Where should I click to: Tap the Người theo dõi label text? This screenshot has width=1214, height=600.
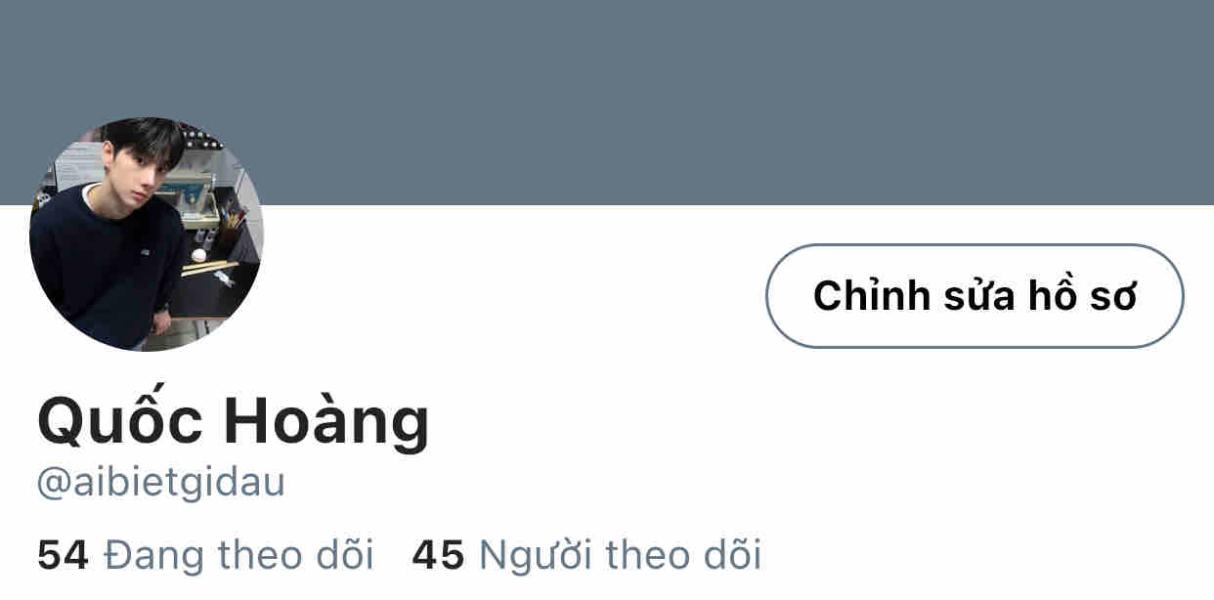[621, 555]
